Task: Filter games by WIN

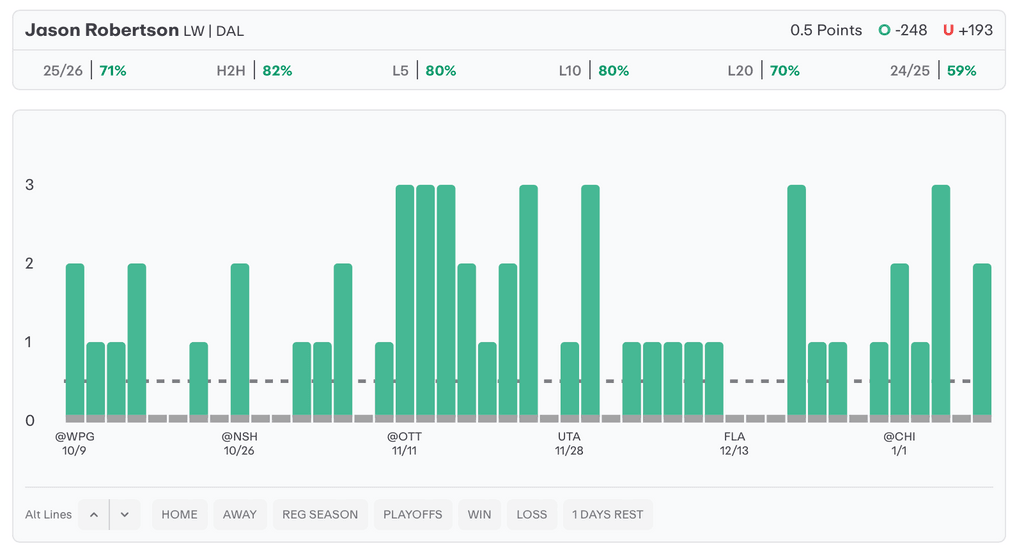Action: coord(480,514)
